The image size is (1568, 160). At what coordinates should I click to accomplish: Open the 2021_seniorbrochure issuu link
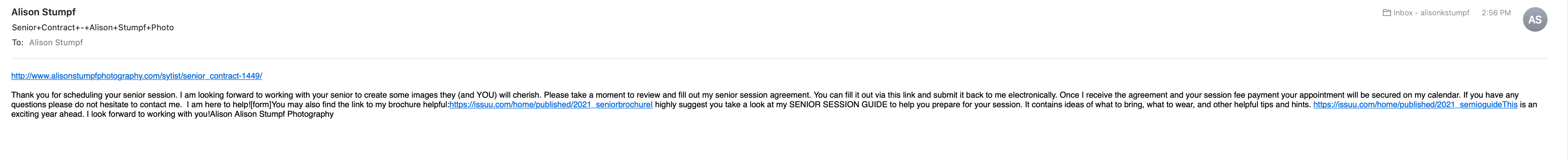[551, 105]
